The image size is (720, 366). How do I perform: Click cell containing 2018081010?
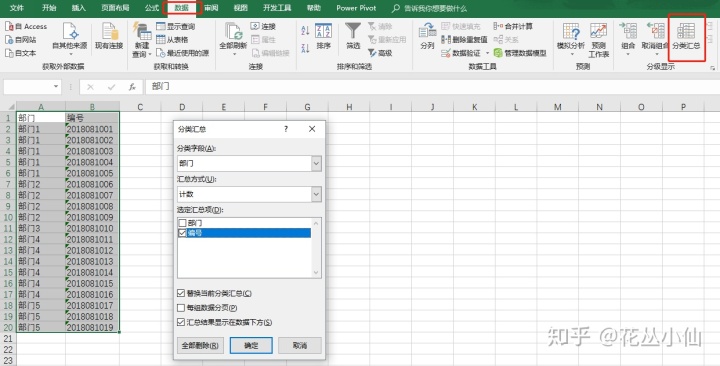[92, 228]
